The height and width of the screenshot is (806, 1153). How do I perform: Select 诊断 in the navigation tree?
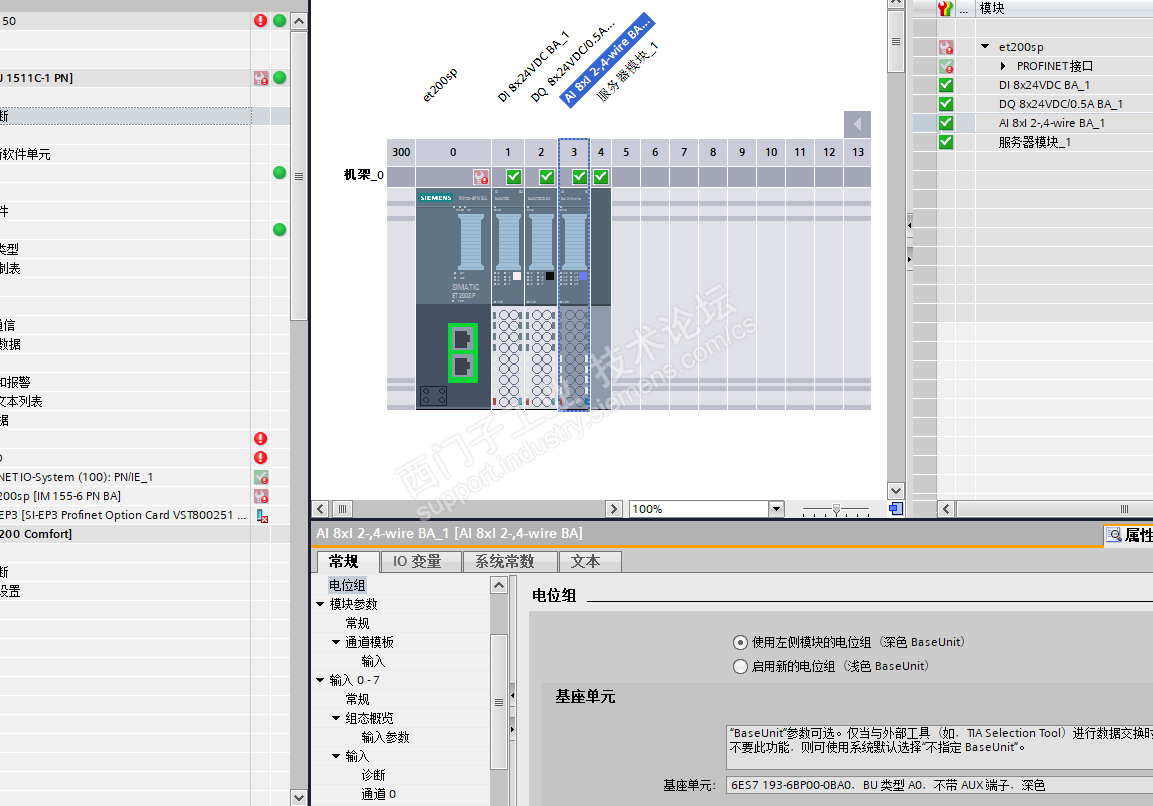click(x=374, y=775)
